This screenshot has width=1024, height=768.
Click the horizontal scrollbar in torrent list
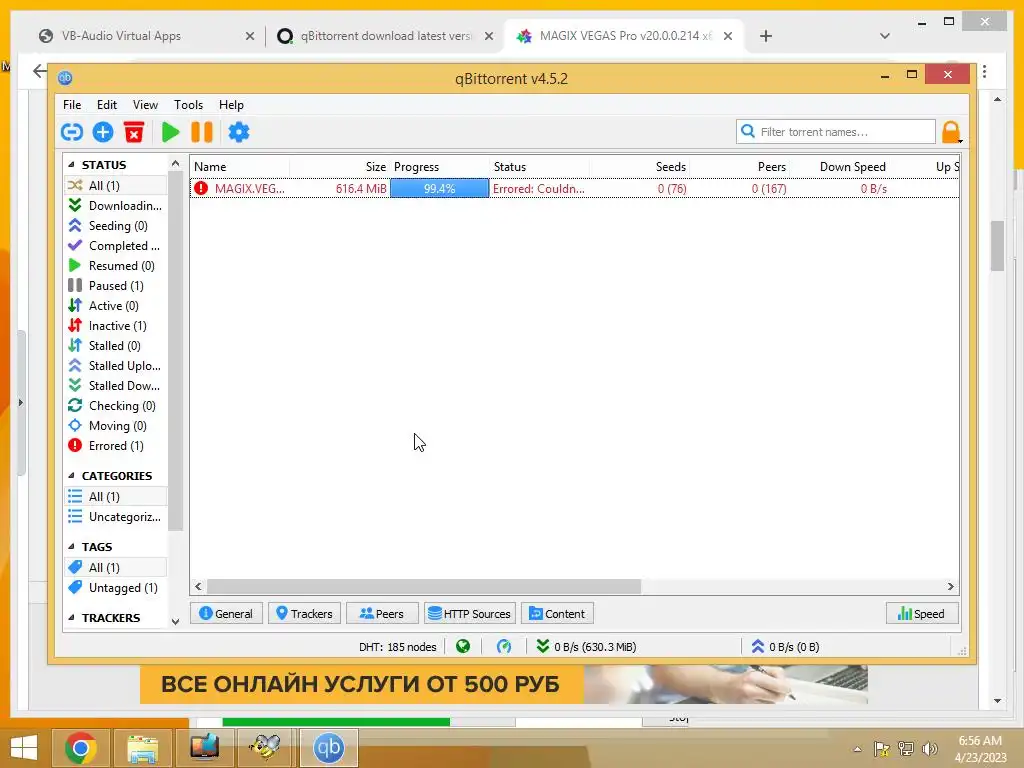(424, 586)
